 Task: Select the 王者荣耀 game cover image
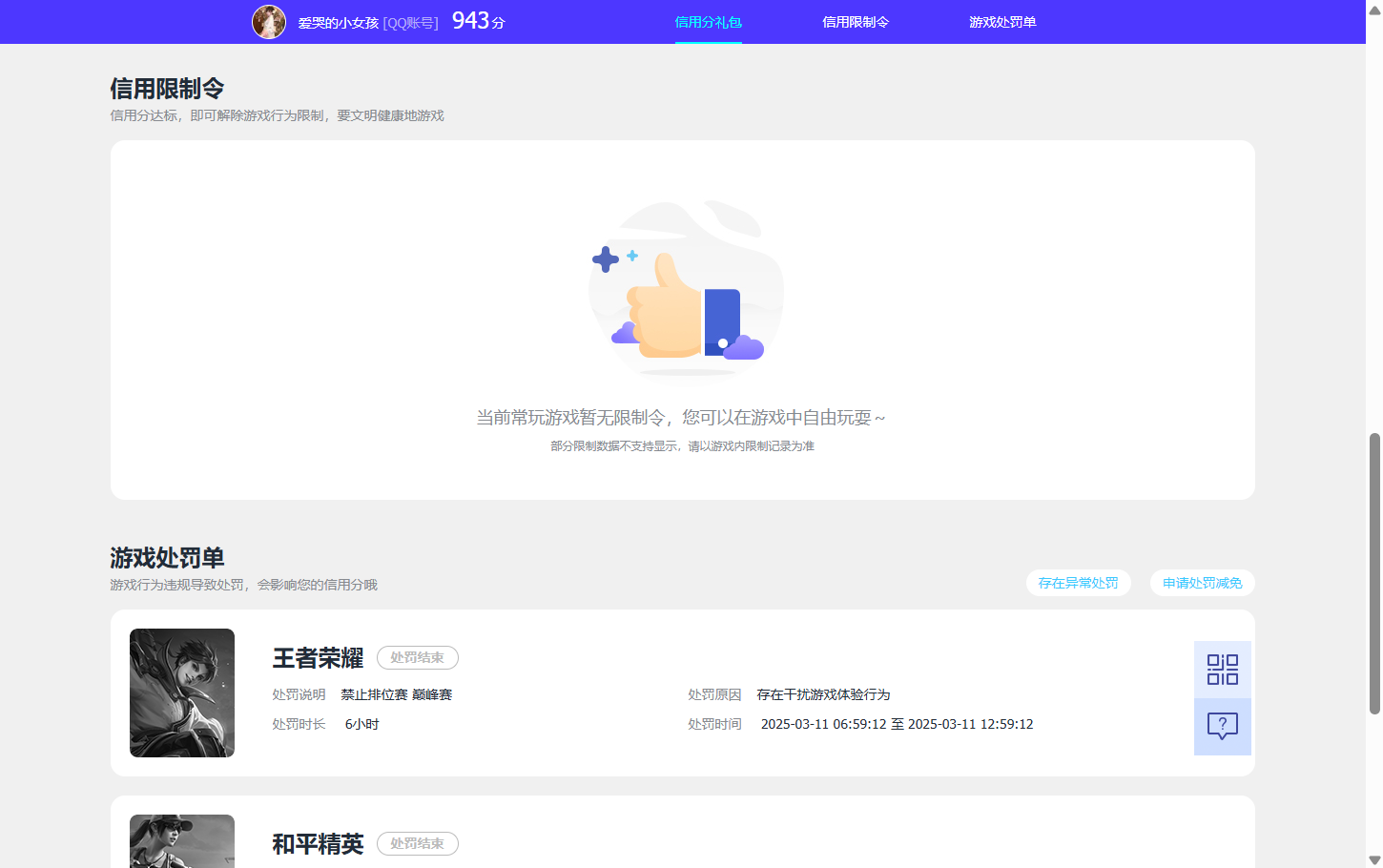coord(181,693)
